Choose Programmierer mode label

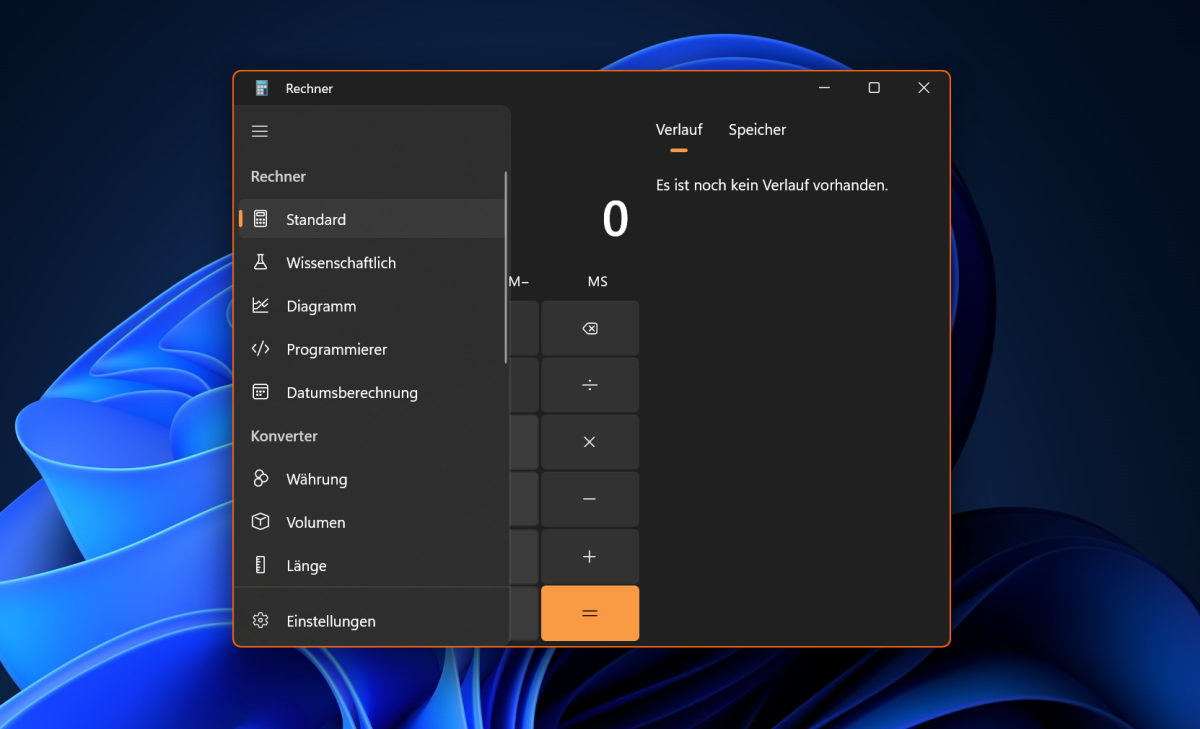[x=337, y=349]
